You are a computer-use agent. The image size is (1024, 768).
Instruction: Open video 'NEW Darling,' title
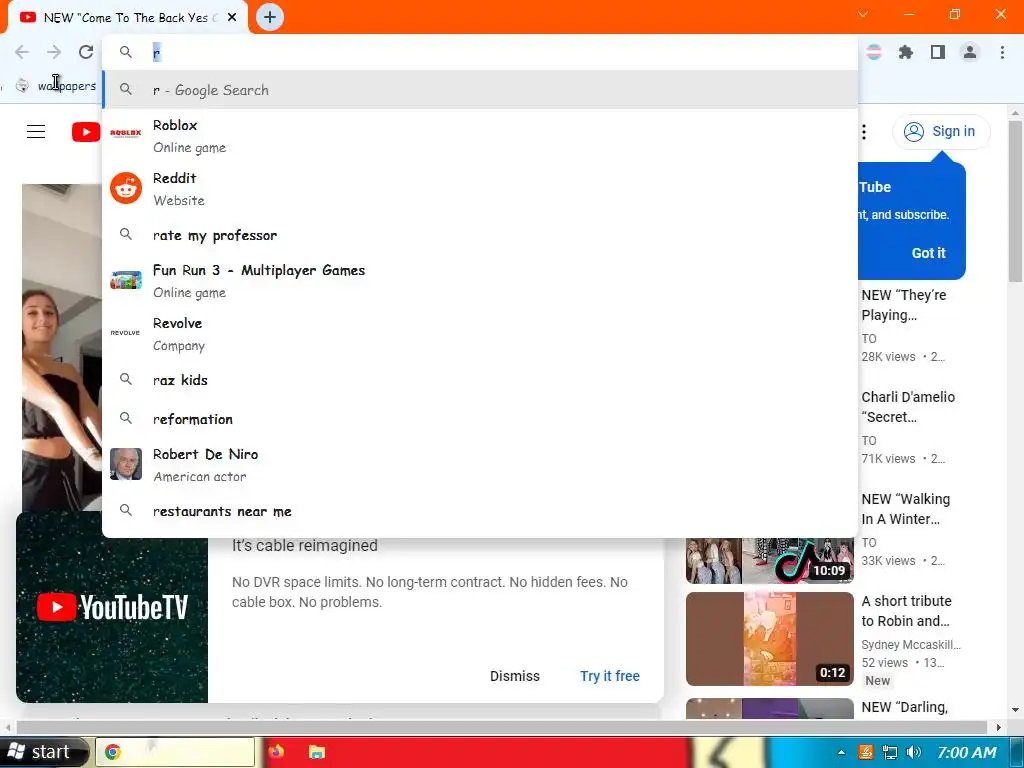pyautogui.click(x=904, y=707)
